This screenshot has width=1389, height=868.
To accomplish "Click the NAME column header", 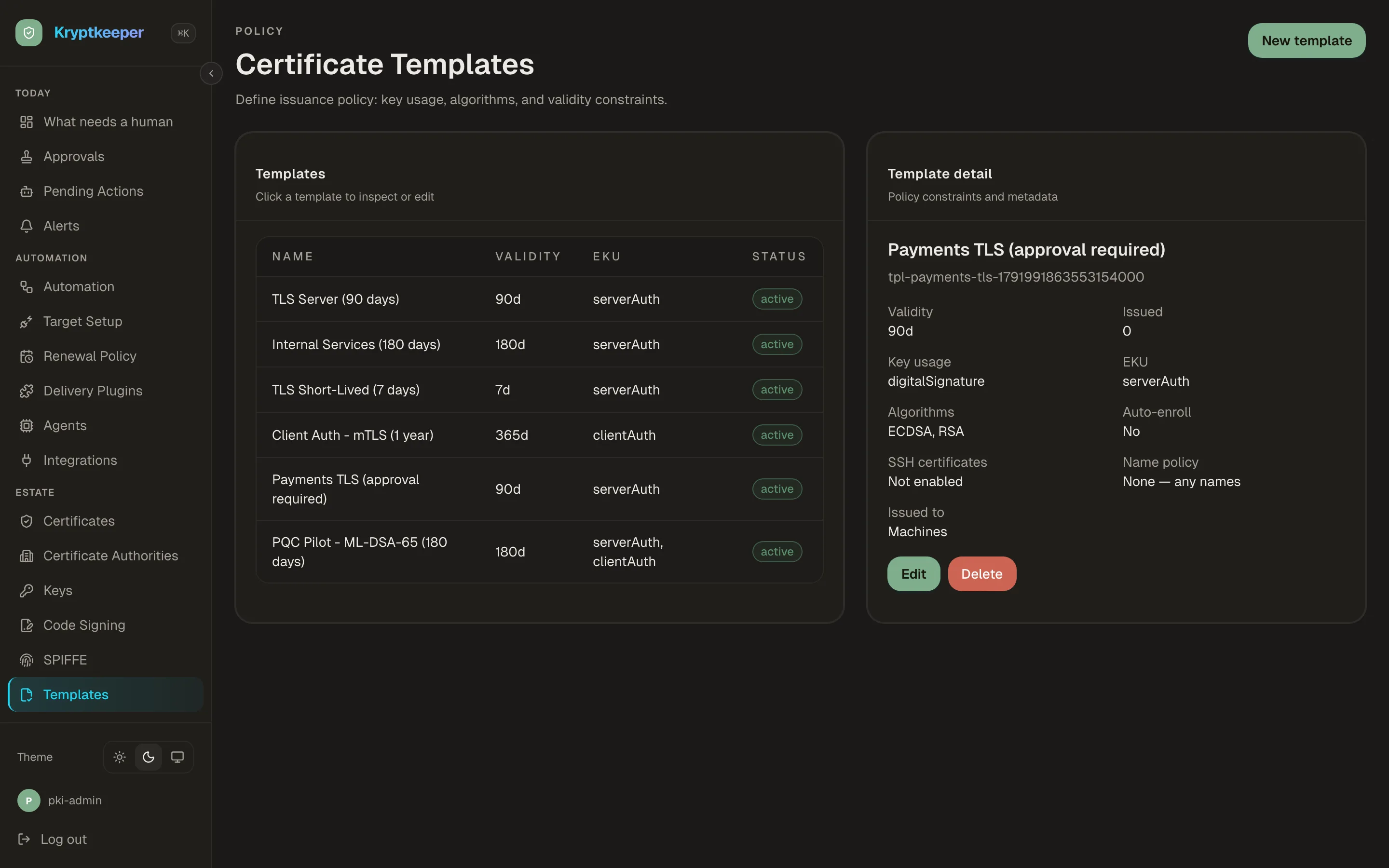I will tap(292, 257).
